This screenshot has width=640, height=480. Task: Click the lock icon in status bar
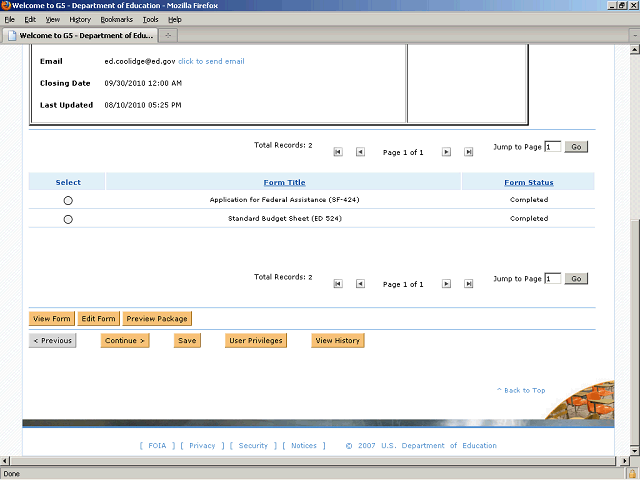pos(633,474)
